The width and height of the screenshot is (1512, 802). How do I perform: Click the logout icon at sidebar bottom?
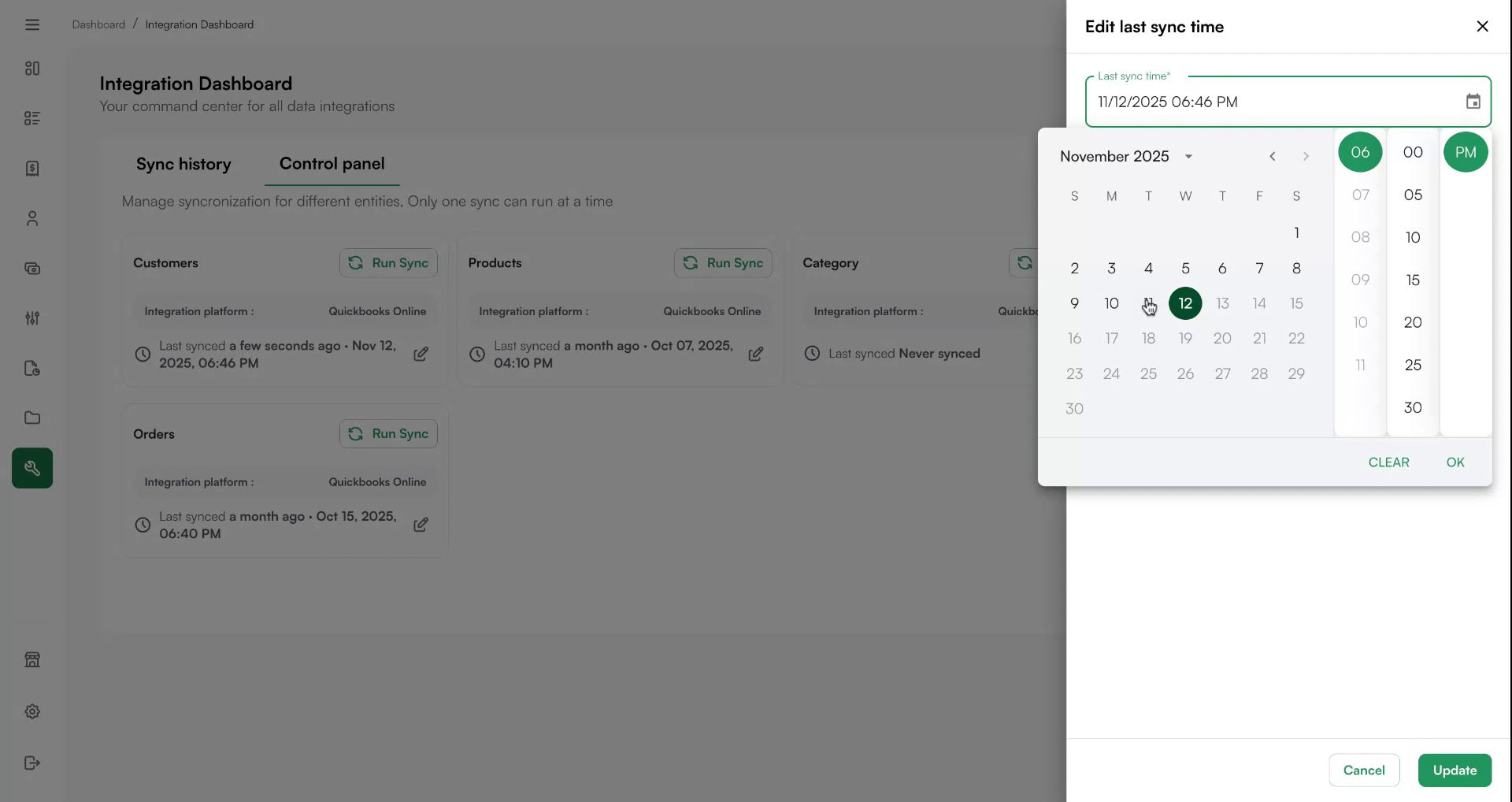click(31, 761)
